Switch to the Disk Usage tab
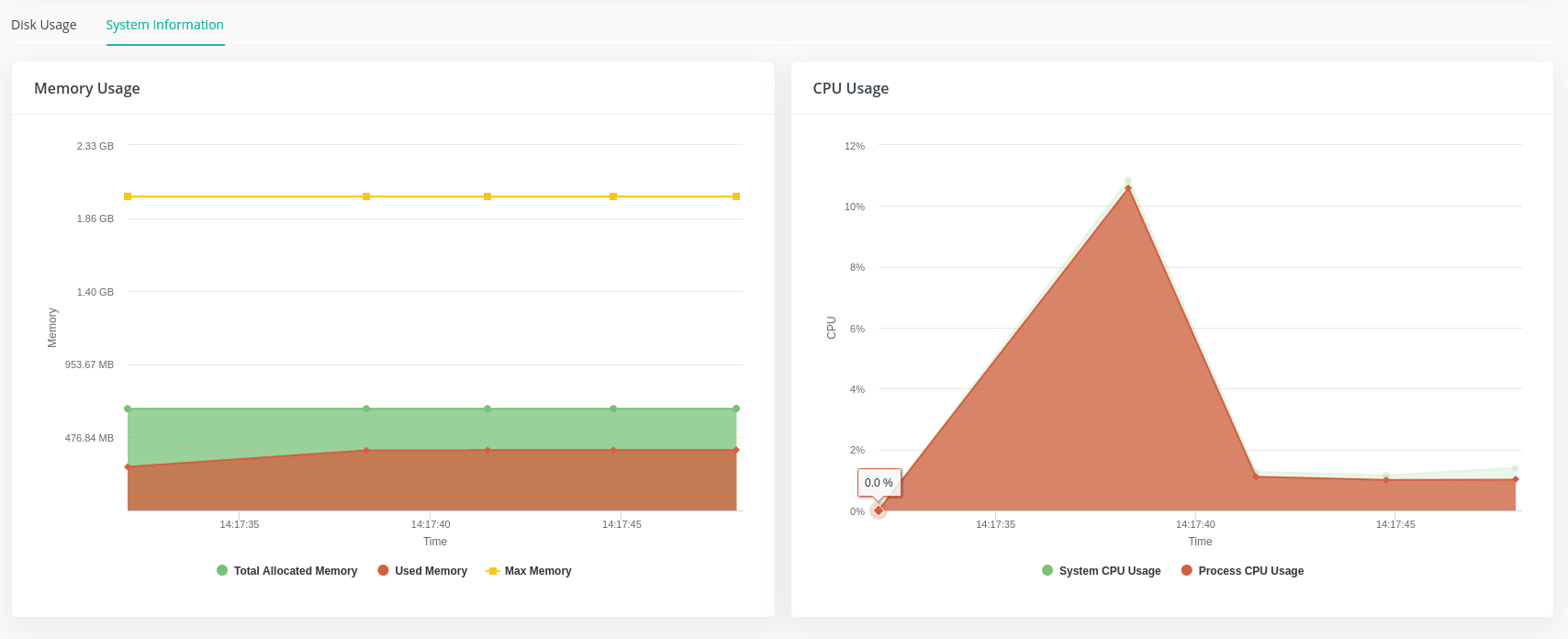Image resolution: width=1568 pixels, height=639 pixels. pos(44,25)
